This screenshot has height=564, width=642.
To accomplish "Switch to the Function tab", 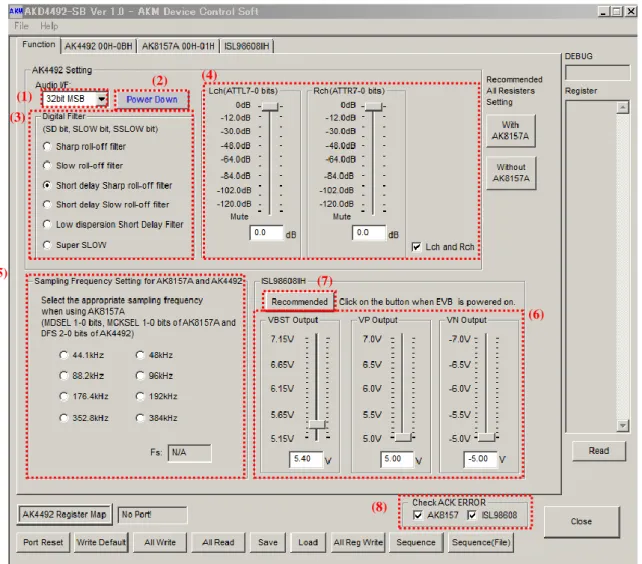I will 38,45.
